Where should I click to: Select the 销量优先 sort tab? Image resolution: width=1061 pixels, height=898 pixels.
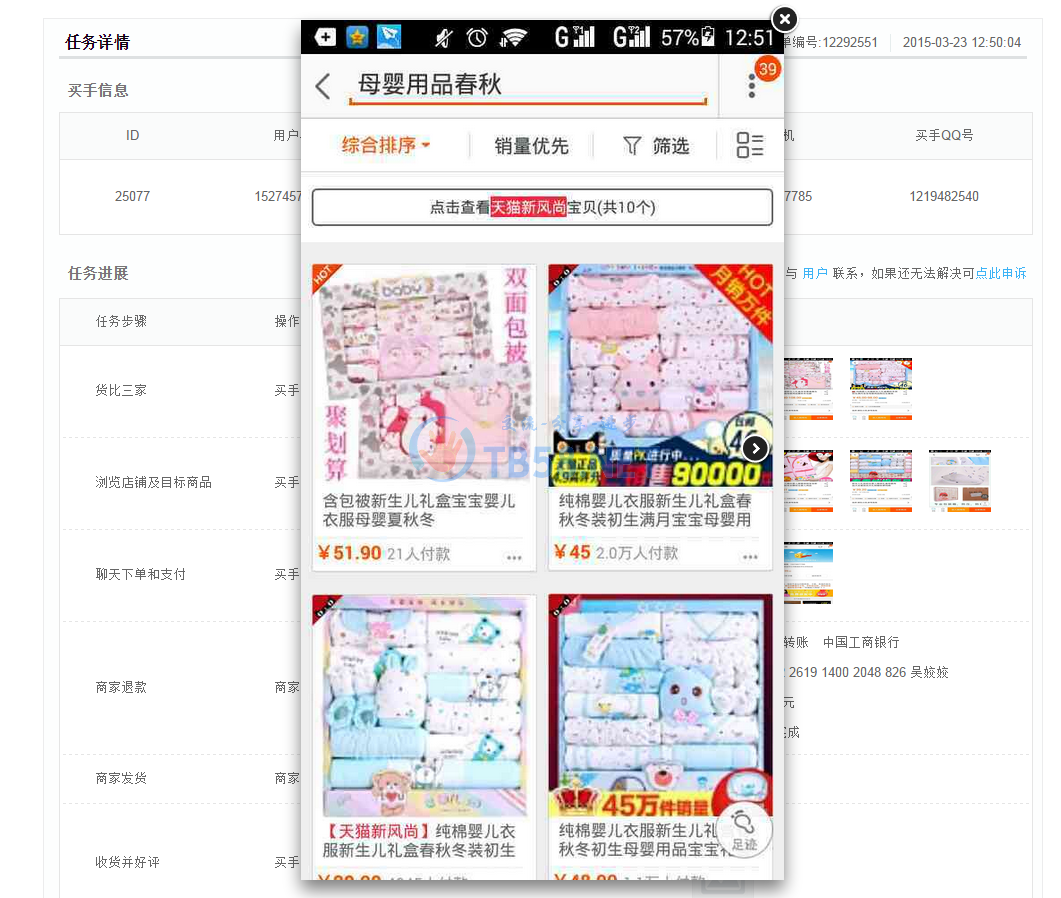[x=531, y=146]
